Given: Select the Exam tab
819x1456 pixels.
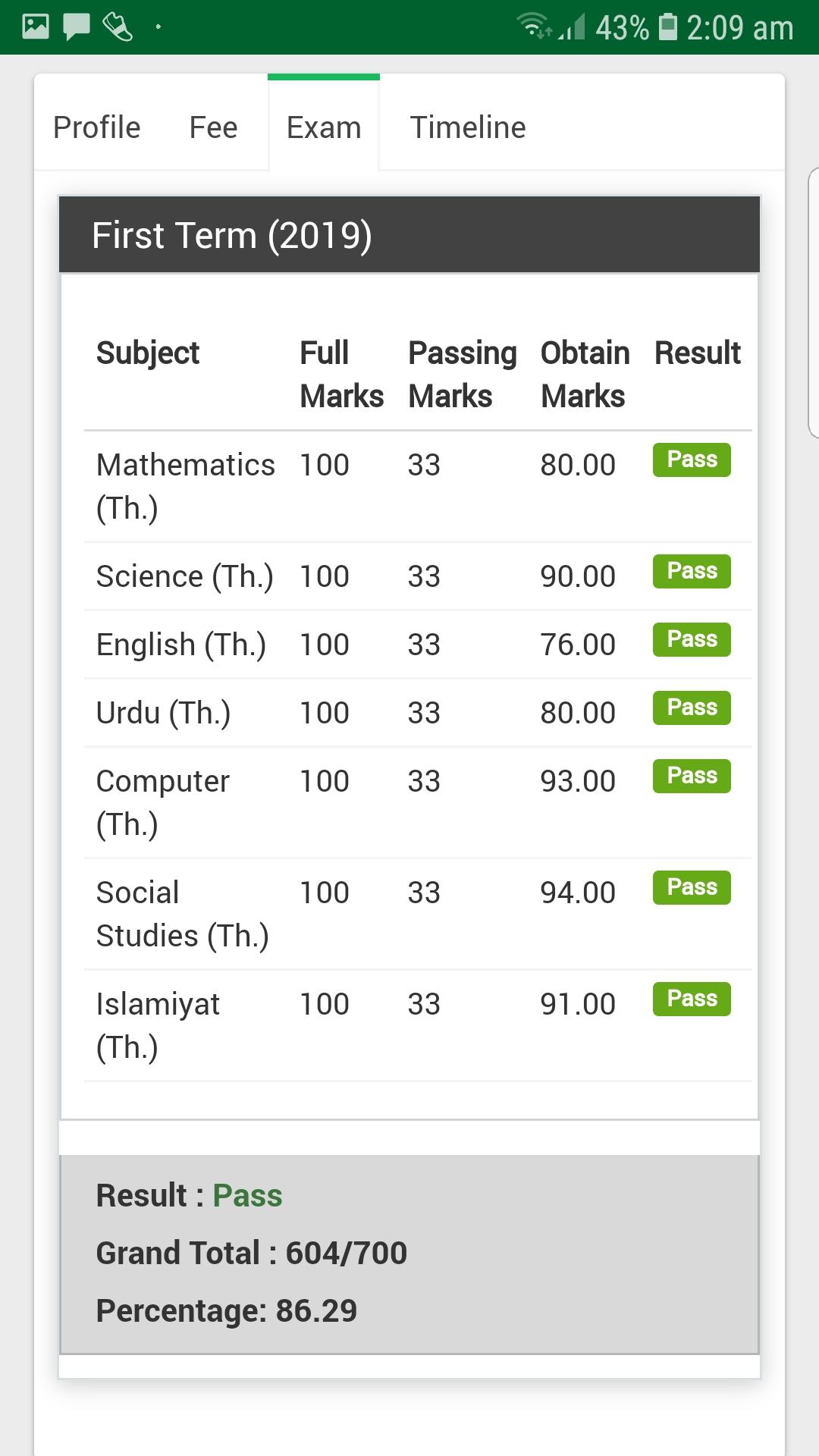Looking at the screenshot, I should 324,127.
